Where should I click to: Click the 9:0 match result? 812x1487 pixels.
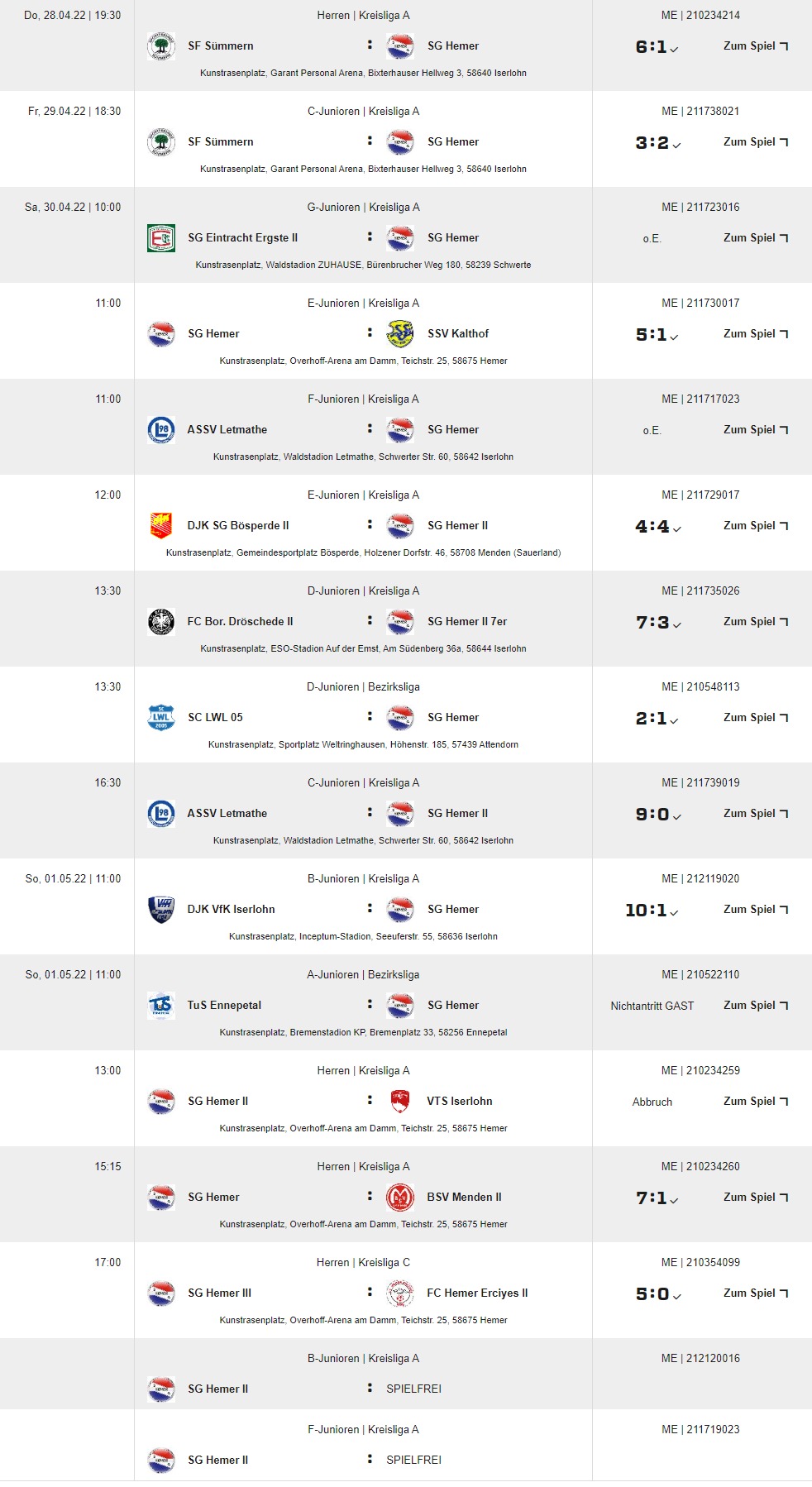(x=652, y=815)
